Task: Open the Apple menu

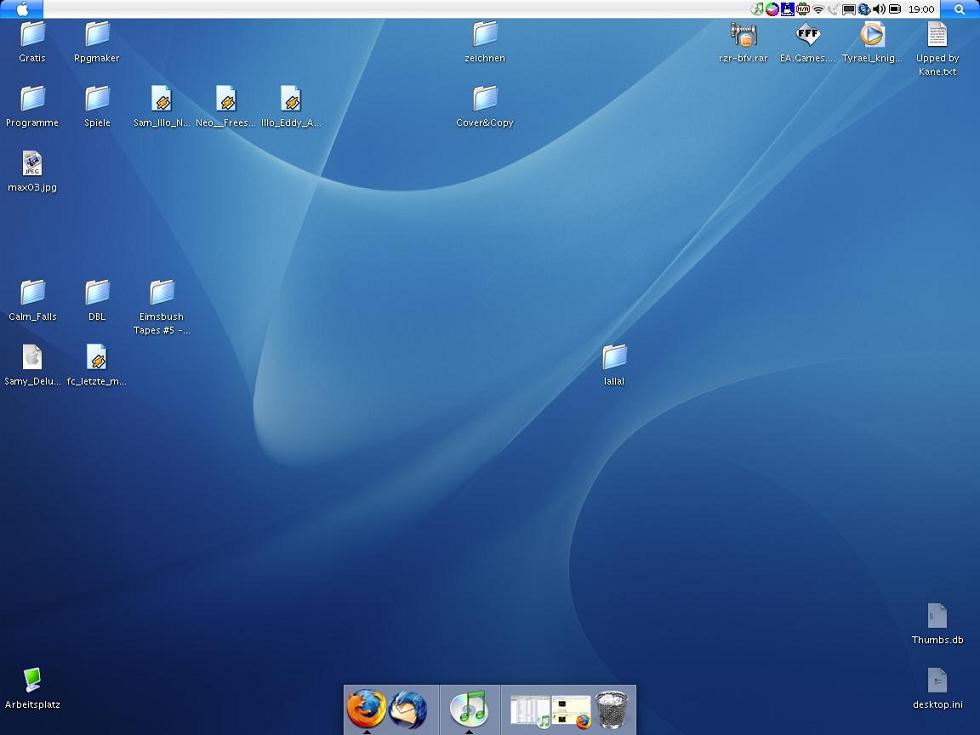Action: click(x=22, y=9)
